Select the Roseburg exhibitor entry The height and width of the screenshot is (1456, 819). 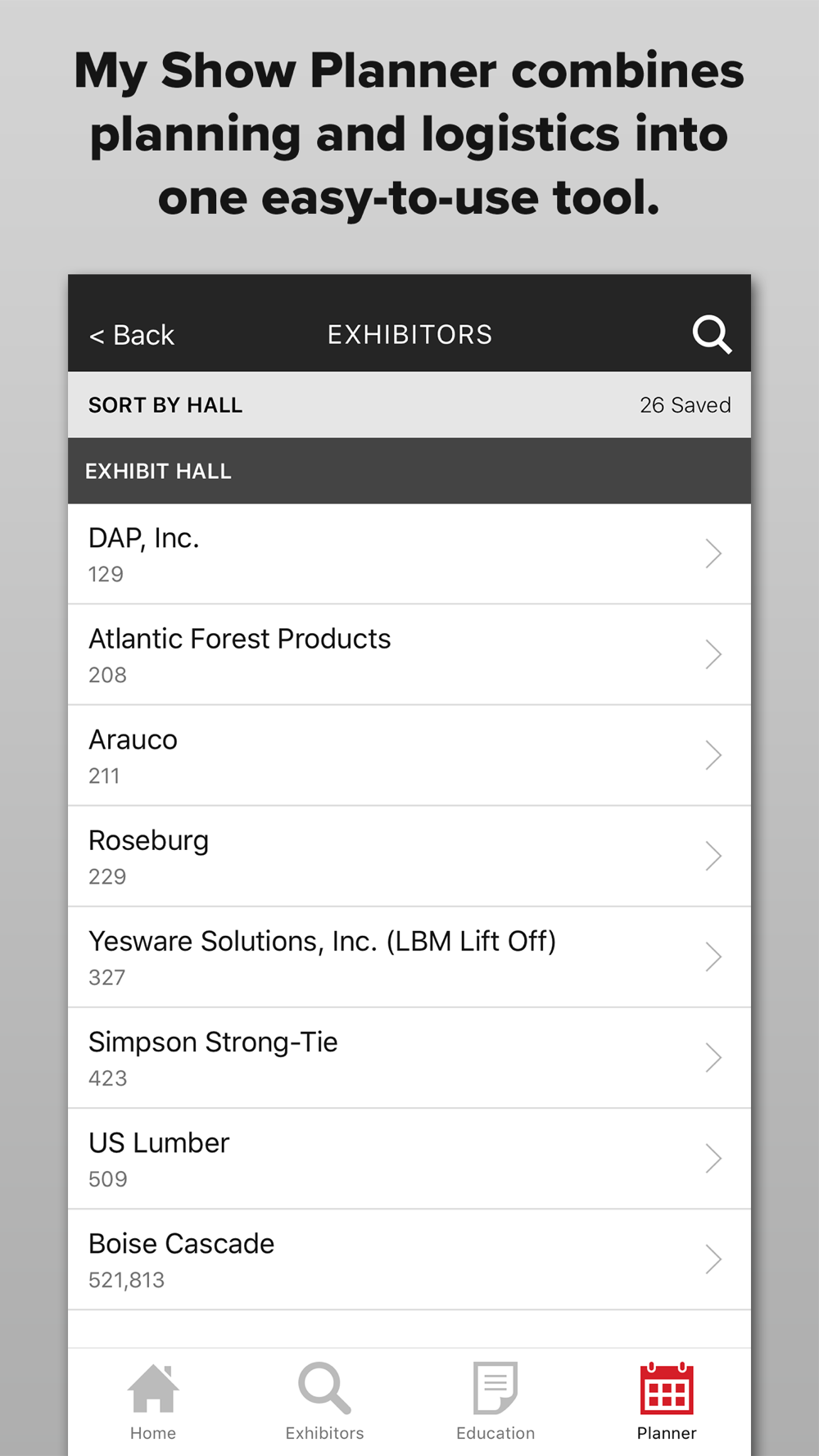pyautogui.click(x=409, y=857)
